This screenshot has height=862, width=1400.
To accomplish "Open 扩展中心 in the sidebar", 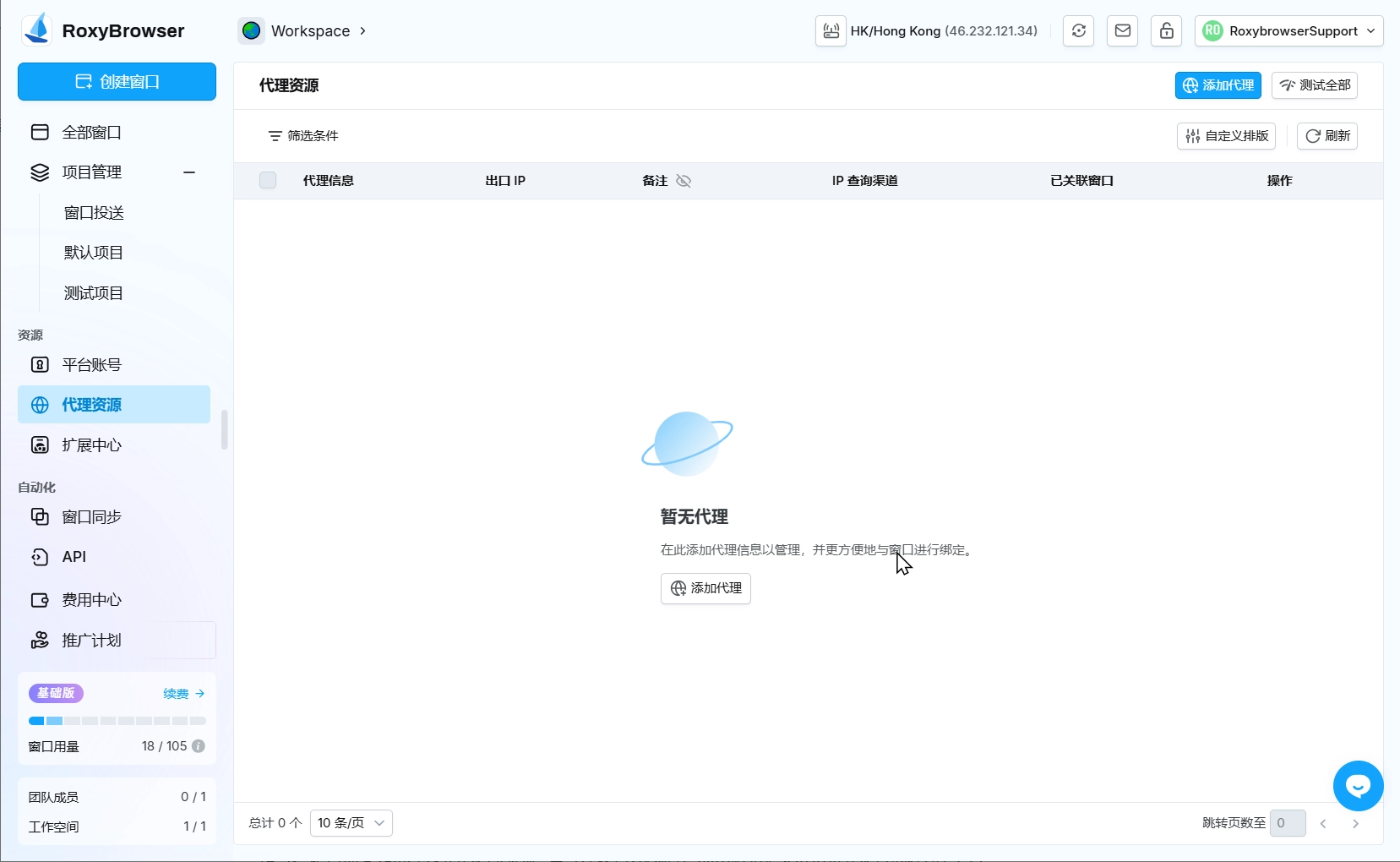I will 91,445.
